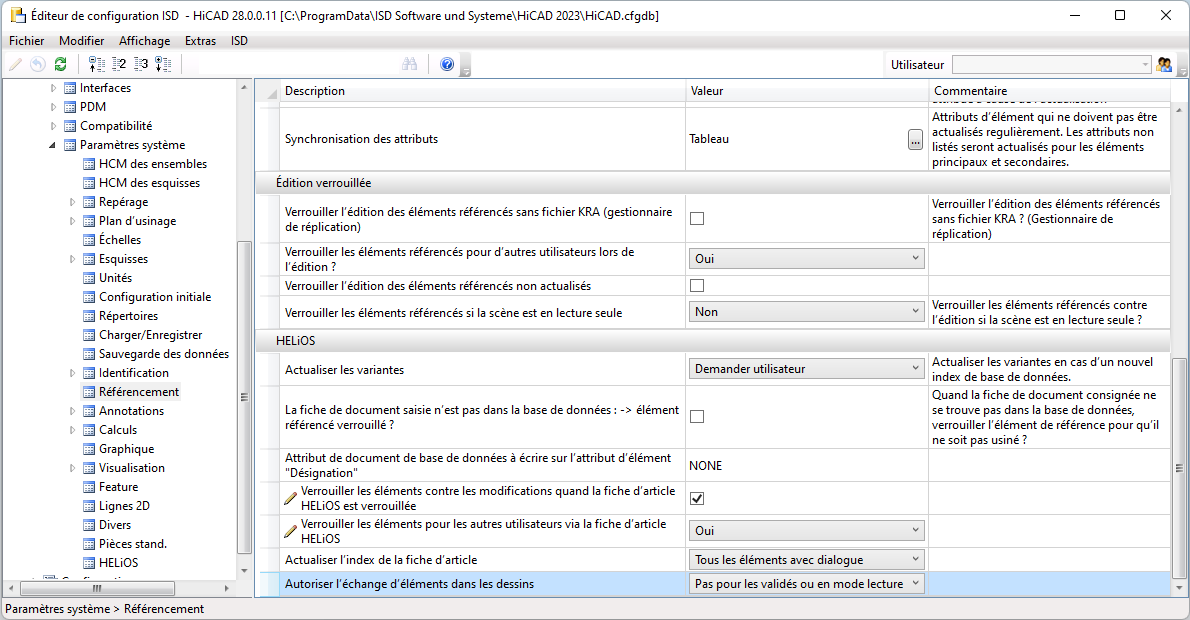Expand tree to level 3 icon

(141, 65)
